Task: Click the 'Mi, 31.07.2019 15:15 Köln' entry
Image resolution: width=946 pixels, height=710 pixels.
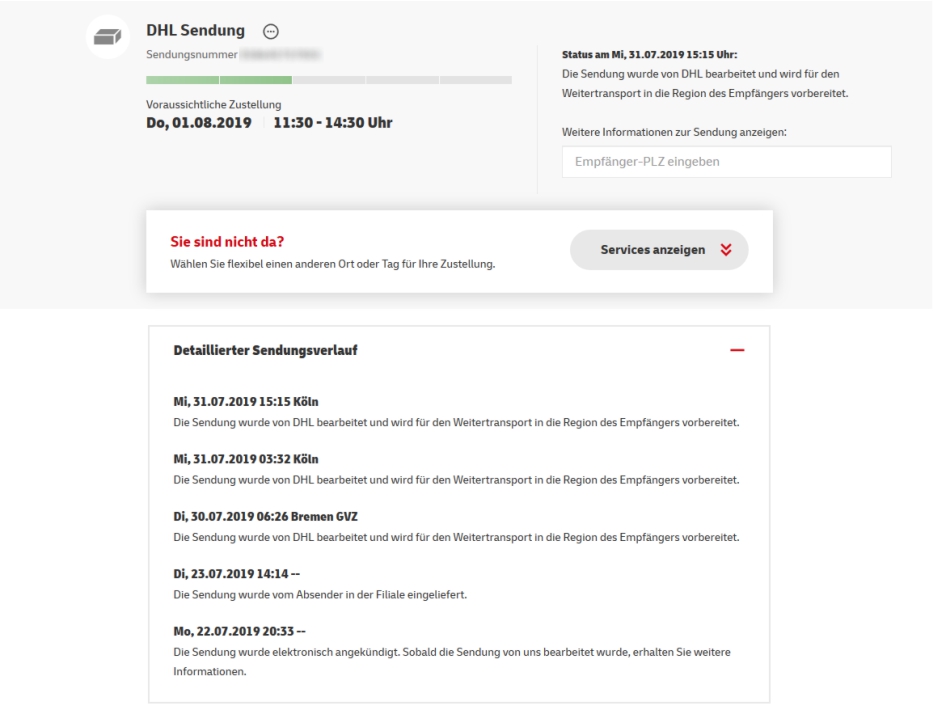Action: [246, 402]
